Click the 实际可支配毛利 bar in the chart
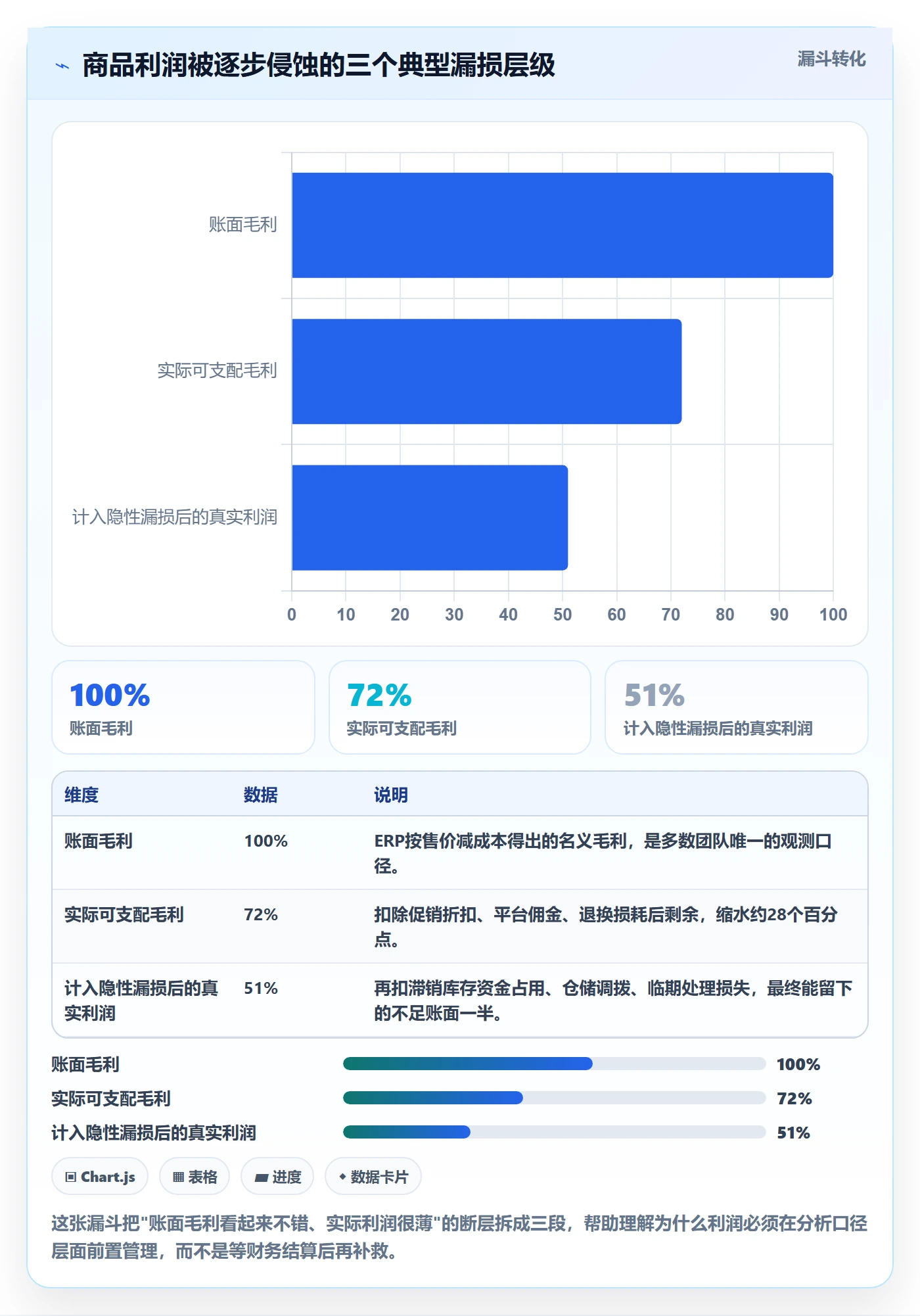Screen dimensions: 920x1316 (487, 371)
